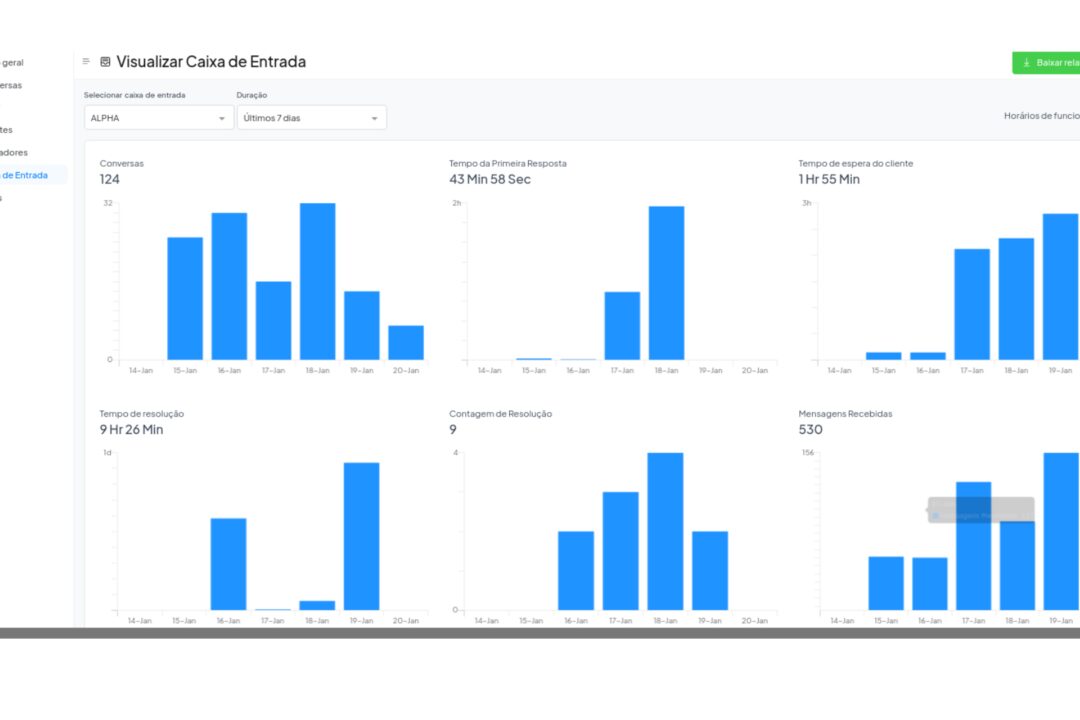1080x720 pixels.
Task: Expand the Últimos 7 dias duration dropdown
Action: tap(311, 118)
